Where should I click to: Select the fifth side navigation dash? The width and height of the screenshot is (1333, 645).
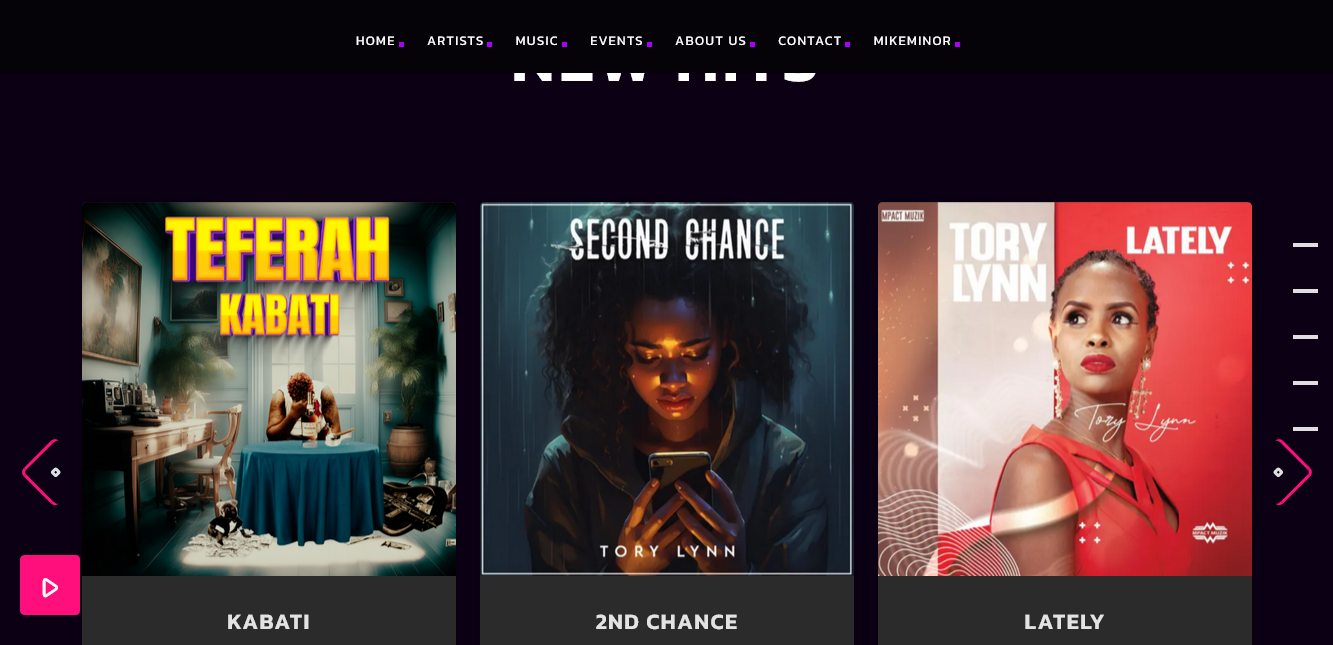pos(1305,429)
